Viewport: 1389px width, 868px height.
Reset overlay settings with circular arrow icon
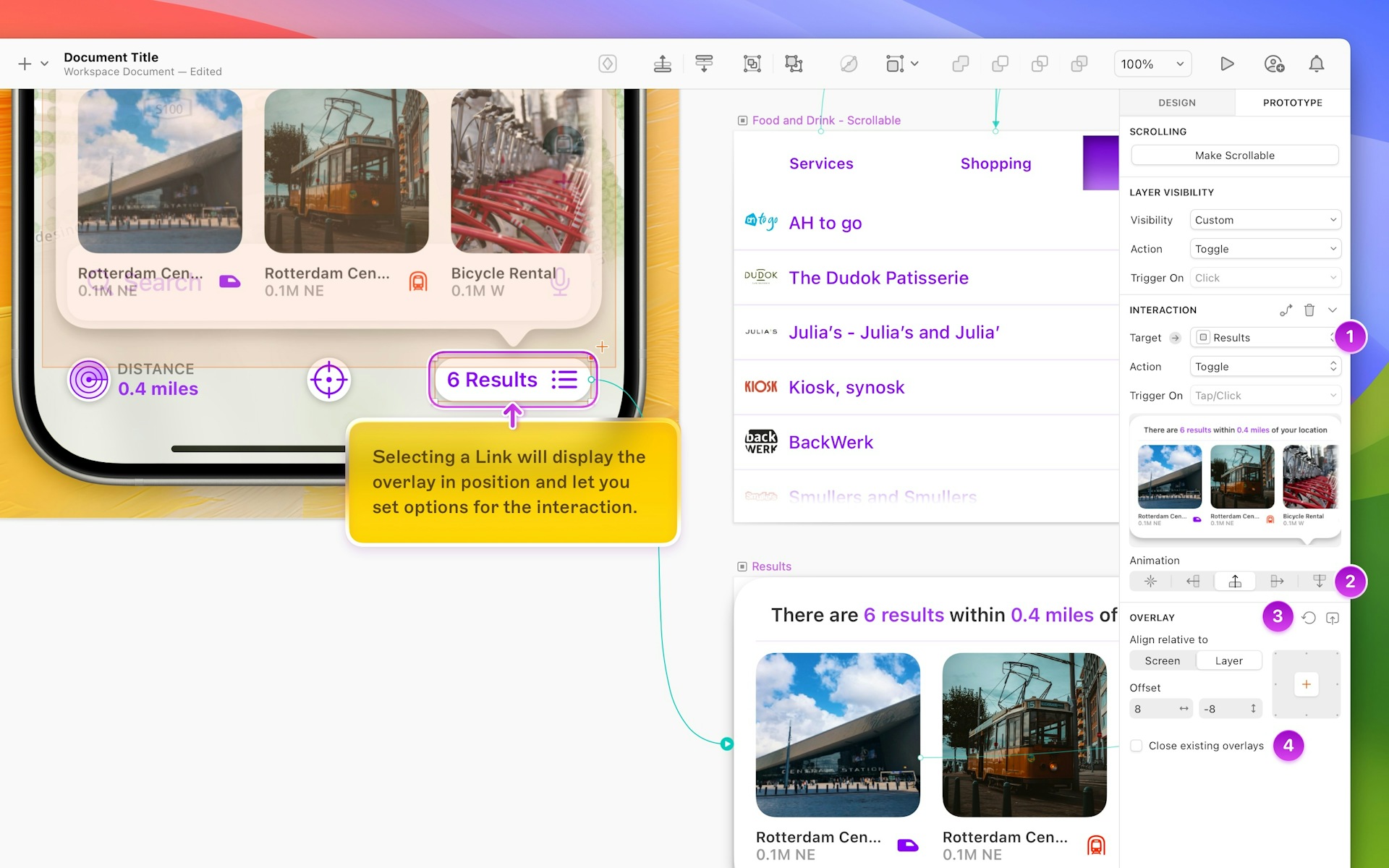pos(1309,618)
